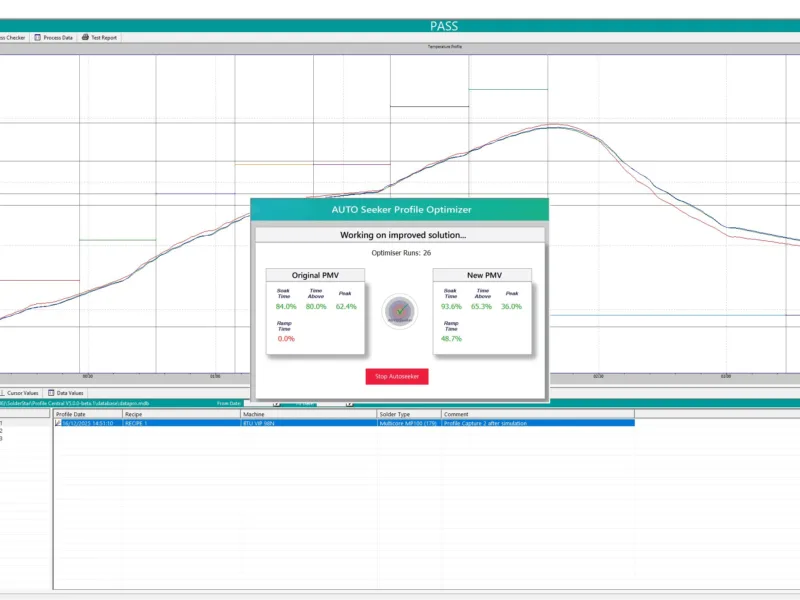Image resolution: width=800 pixels, height=600 pixels.
Task: Click the profile row icon before the date
Action: [x=58, y=423]
